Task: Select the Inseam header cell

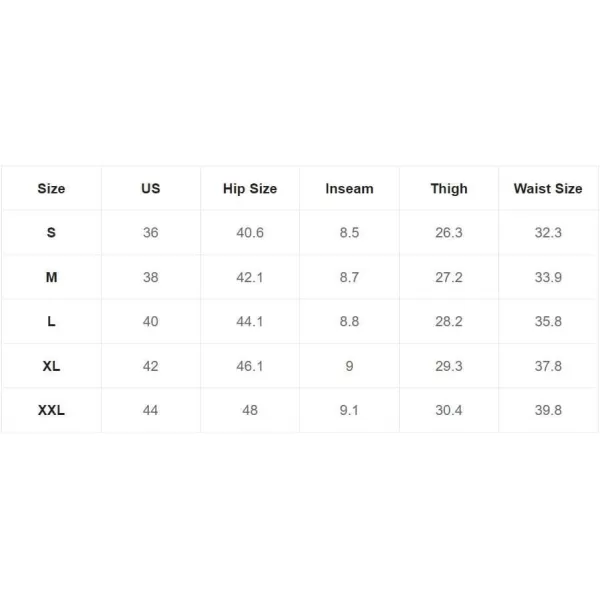Action: pyautogui.click(x=349, y=188)
